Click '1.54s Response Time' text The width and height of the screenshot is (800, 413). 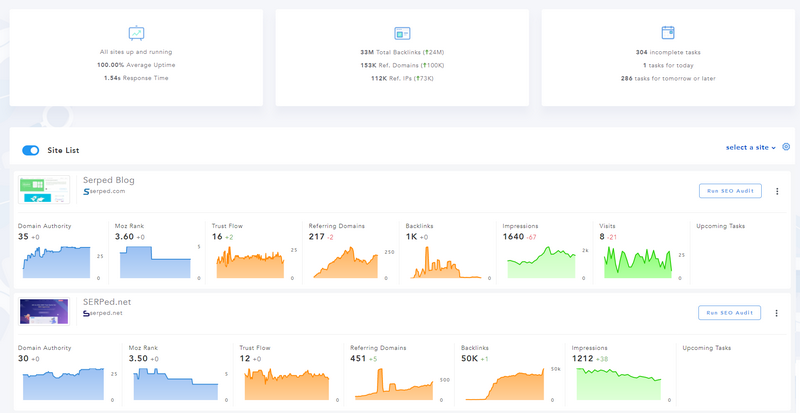pos(136,78)
